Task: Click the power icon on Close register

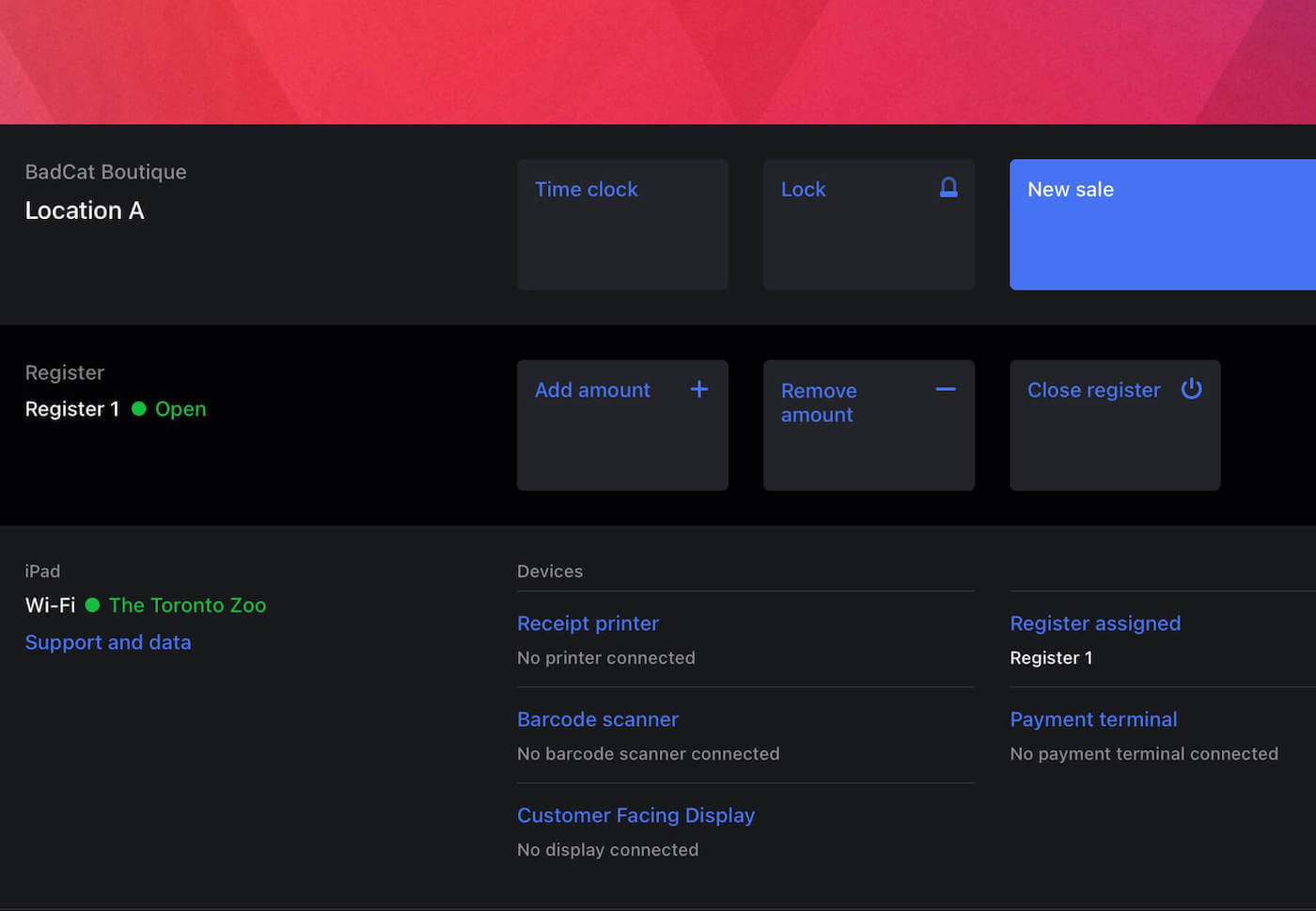Action: tap(1191, 388)
